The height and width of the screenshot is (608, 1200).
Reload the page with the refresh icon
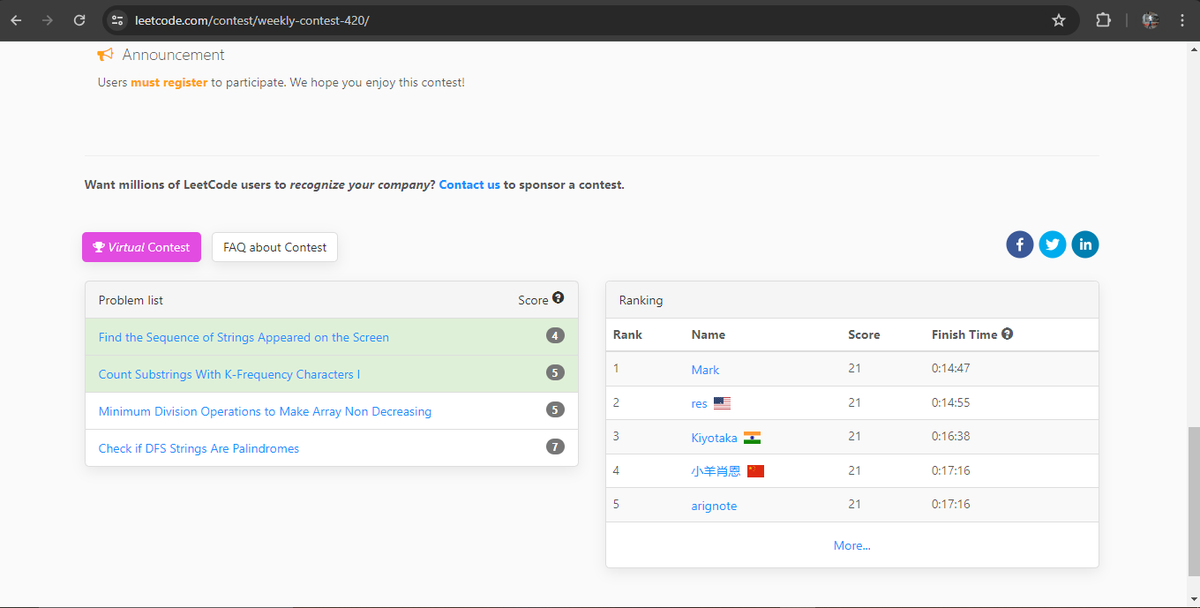point(79,20)
